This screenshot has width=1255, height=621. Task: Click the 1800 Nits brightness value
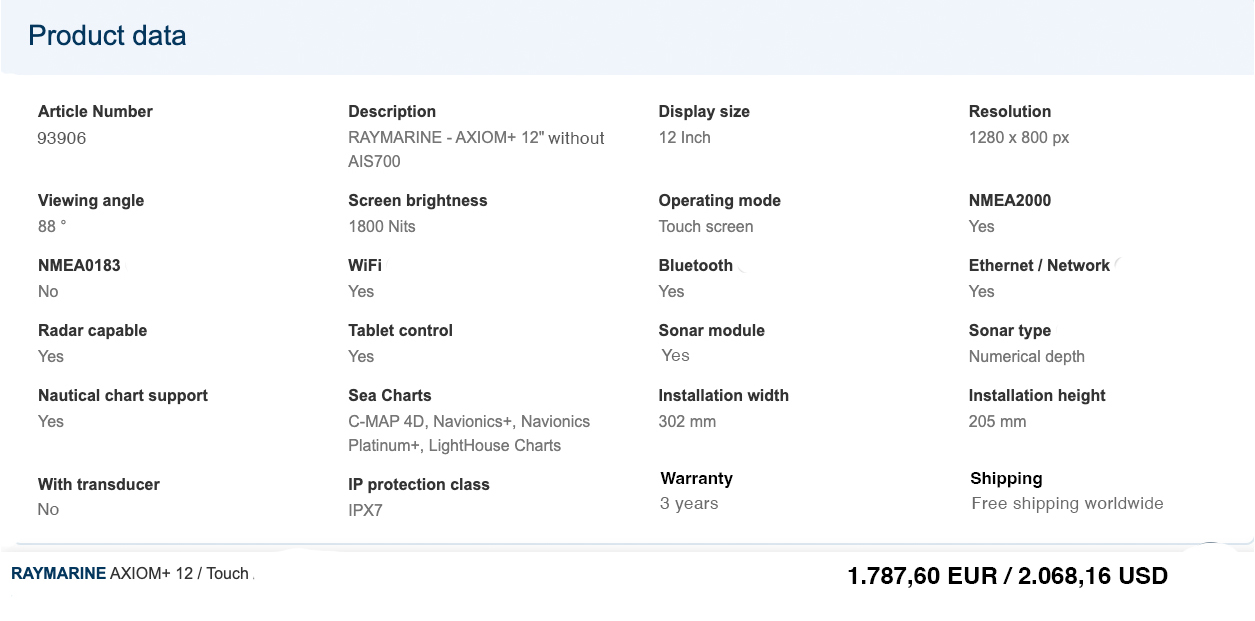382,227
